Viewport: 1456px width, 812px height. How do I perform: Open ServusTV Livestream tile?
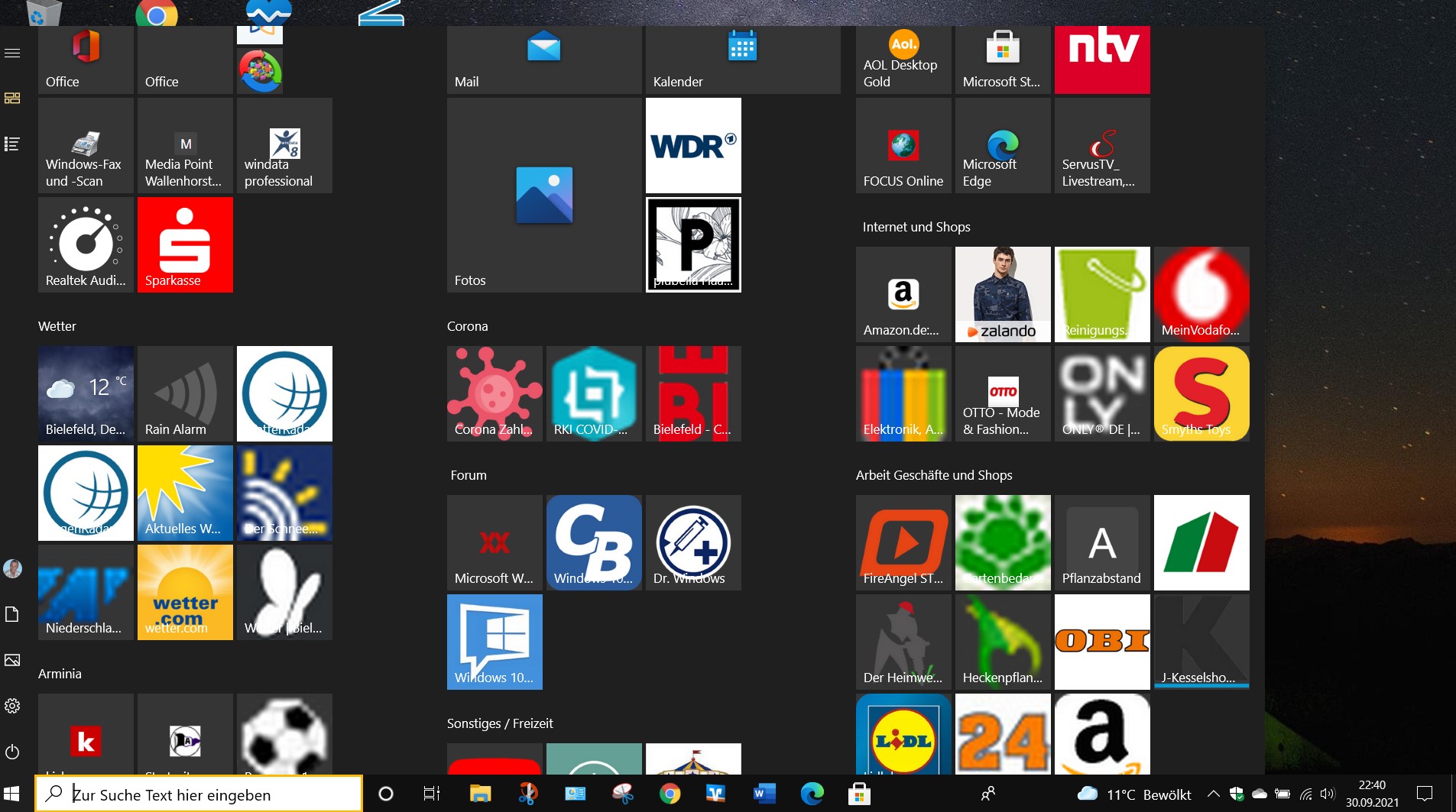pos(1102,145)
